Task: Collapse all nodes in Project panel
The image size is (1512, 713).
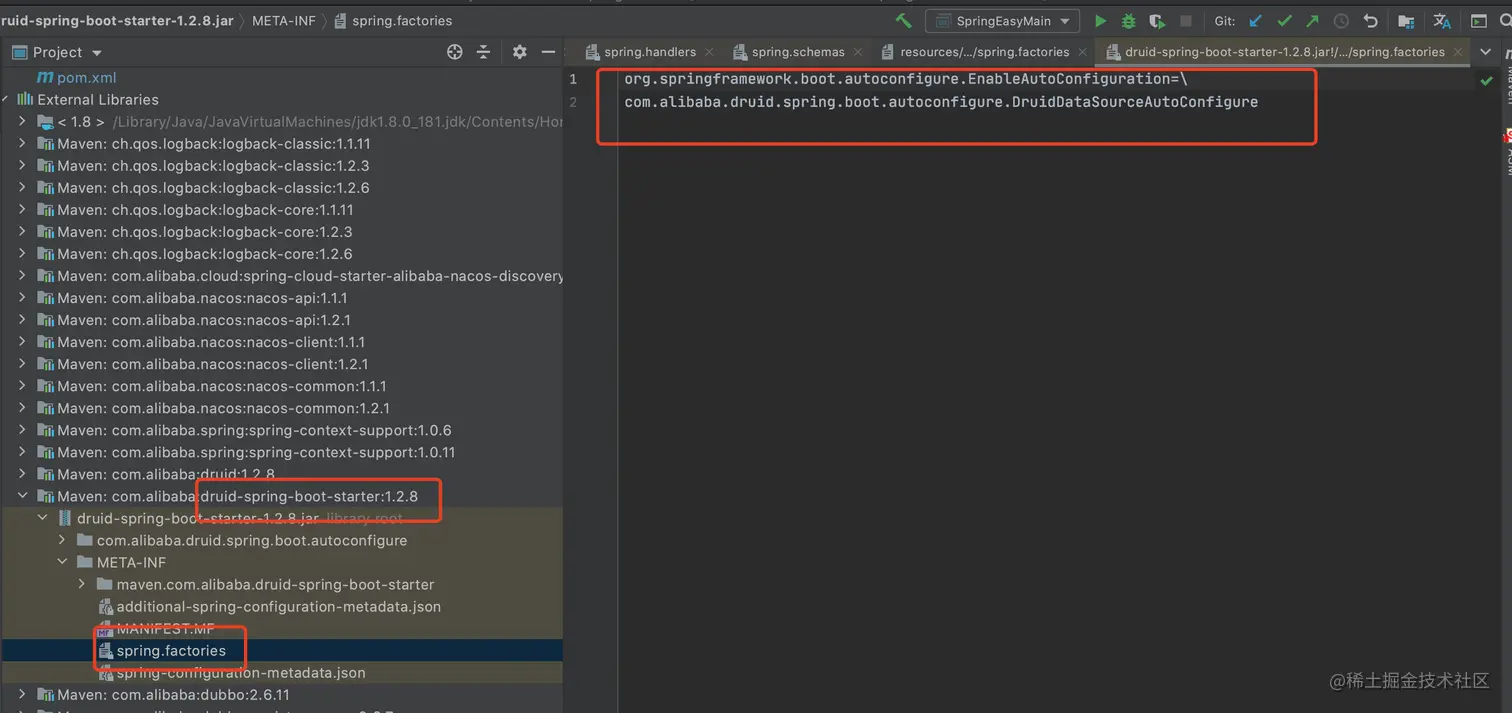Action: coord(483,52)
